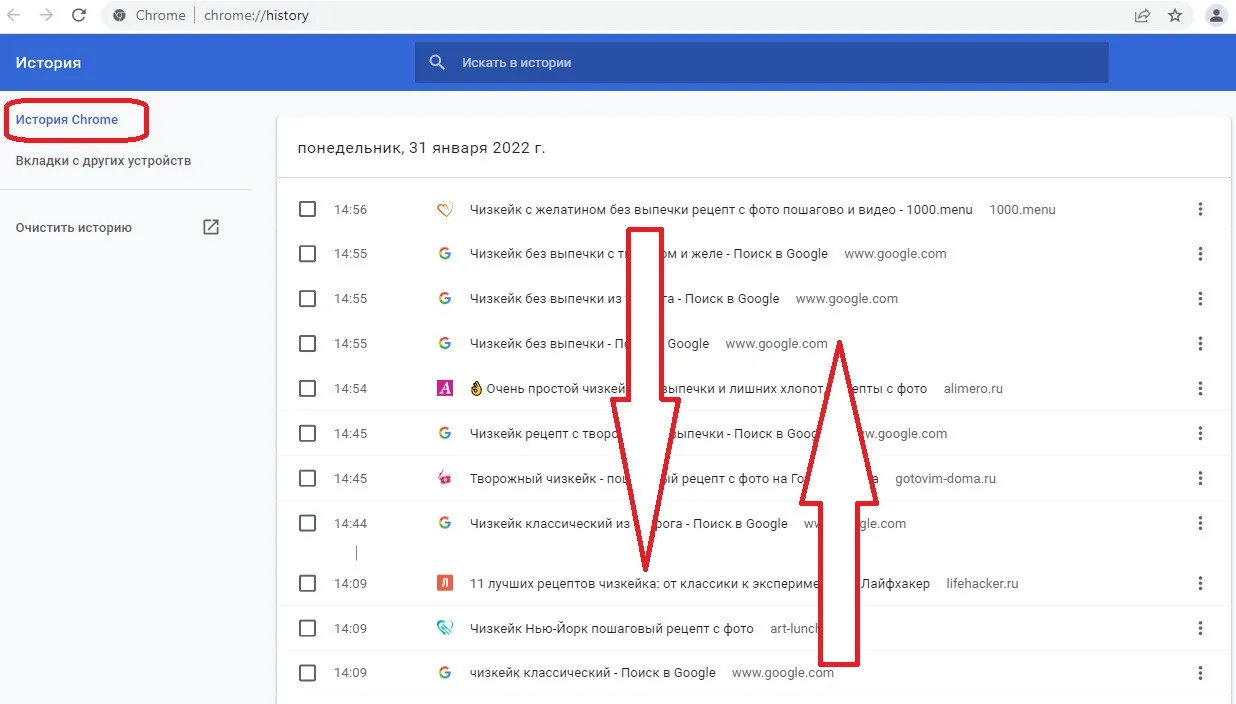Check the box for the 14:56 1000.menu entry
This screenshot has width=1236, height=704.
[307, 209]
